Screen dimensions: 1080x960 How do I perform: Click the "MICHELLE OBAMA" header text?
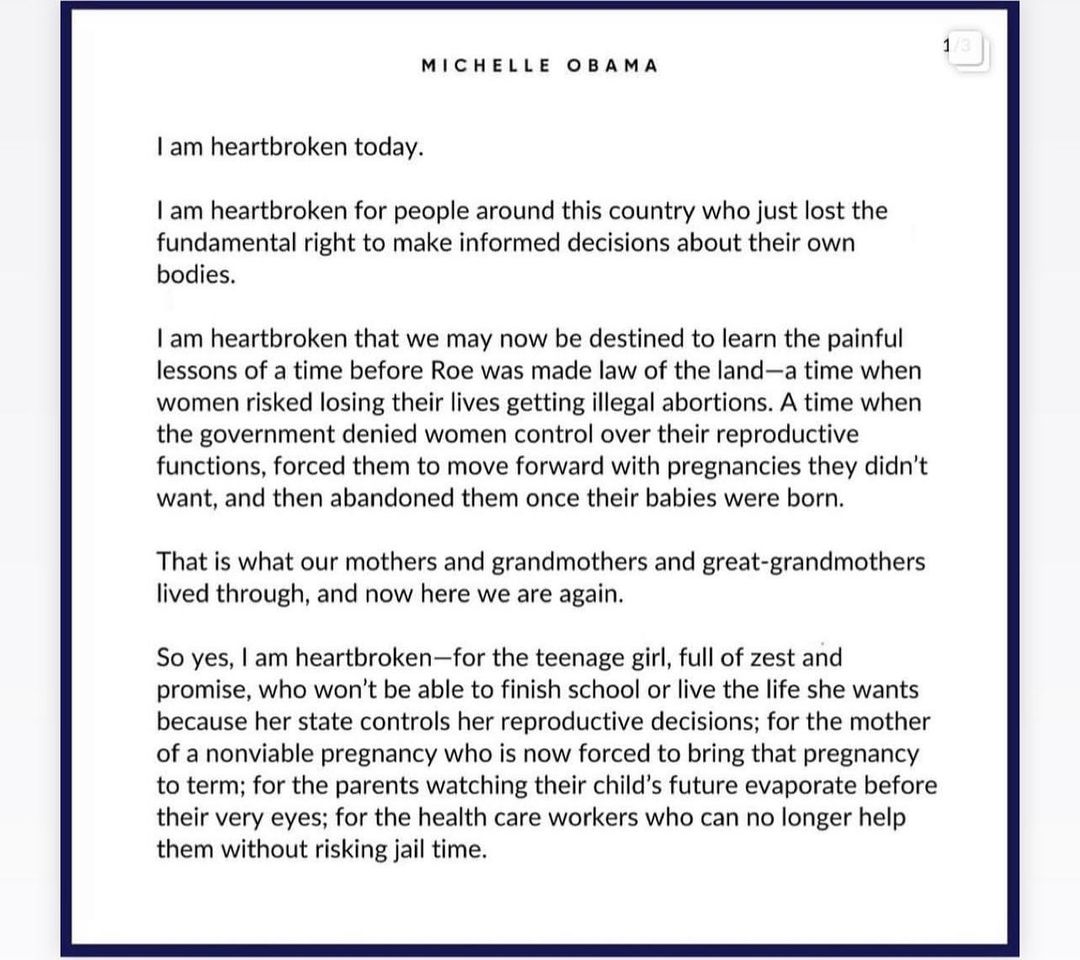click(539, 66)
